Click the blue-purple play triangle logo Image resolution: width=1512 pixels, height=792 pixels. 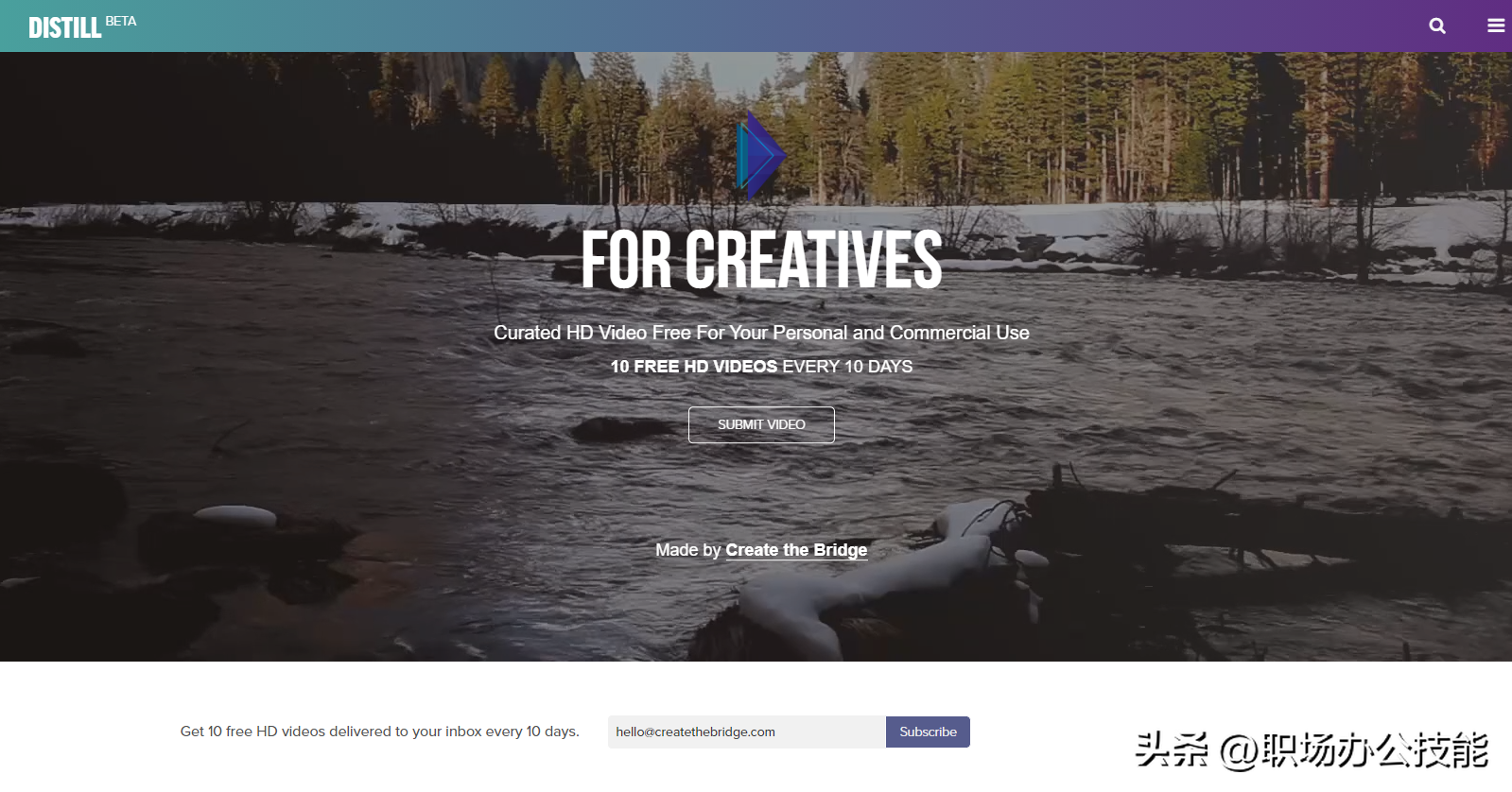point(761,156)
